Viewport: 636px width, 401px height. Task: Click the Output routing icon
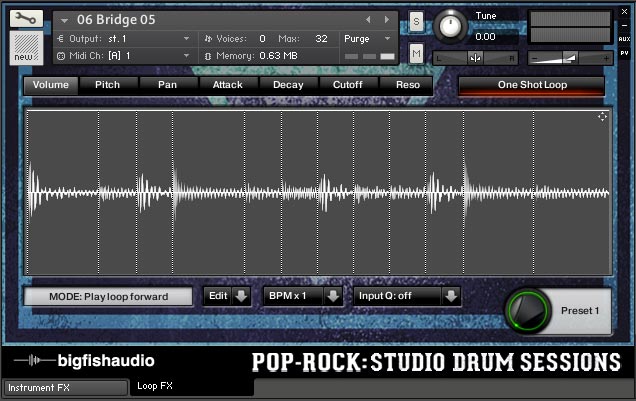click(60, 39)
